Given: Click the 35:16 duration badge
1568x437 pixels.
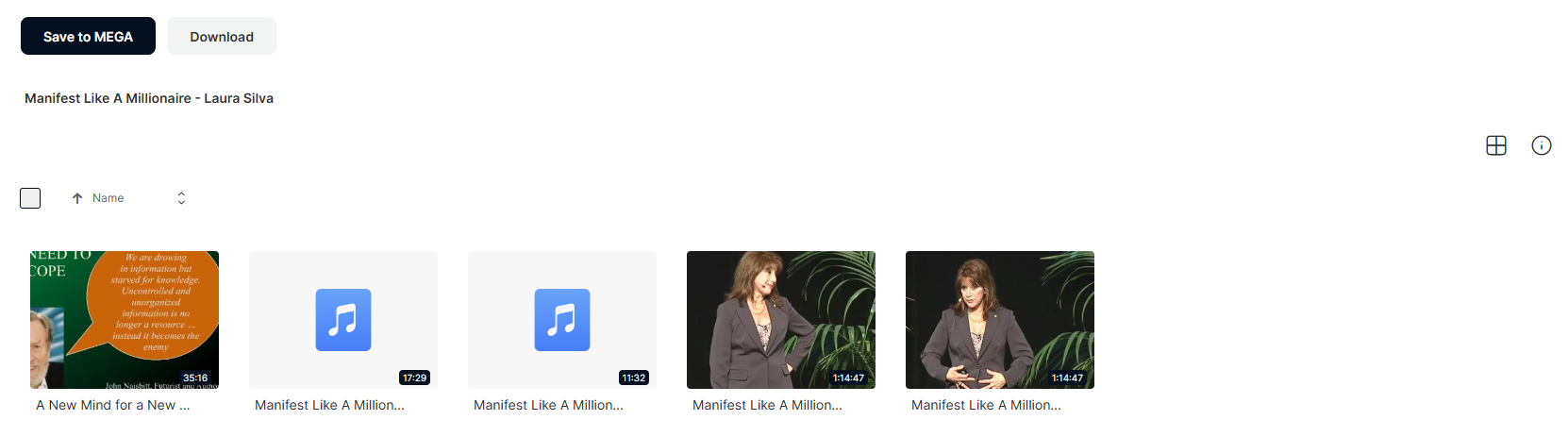Looking at the screenshot, I should click(x=195, y=378).
